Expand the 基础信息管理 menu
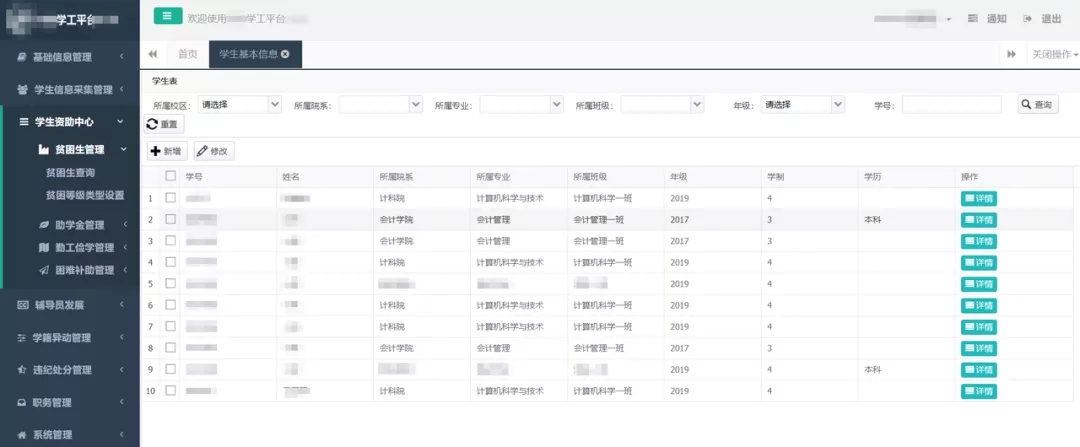This screenshot has height=447, width=1080. [70, 57]
